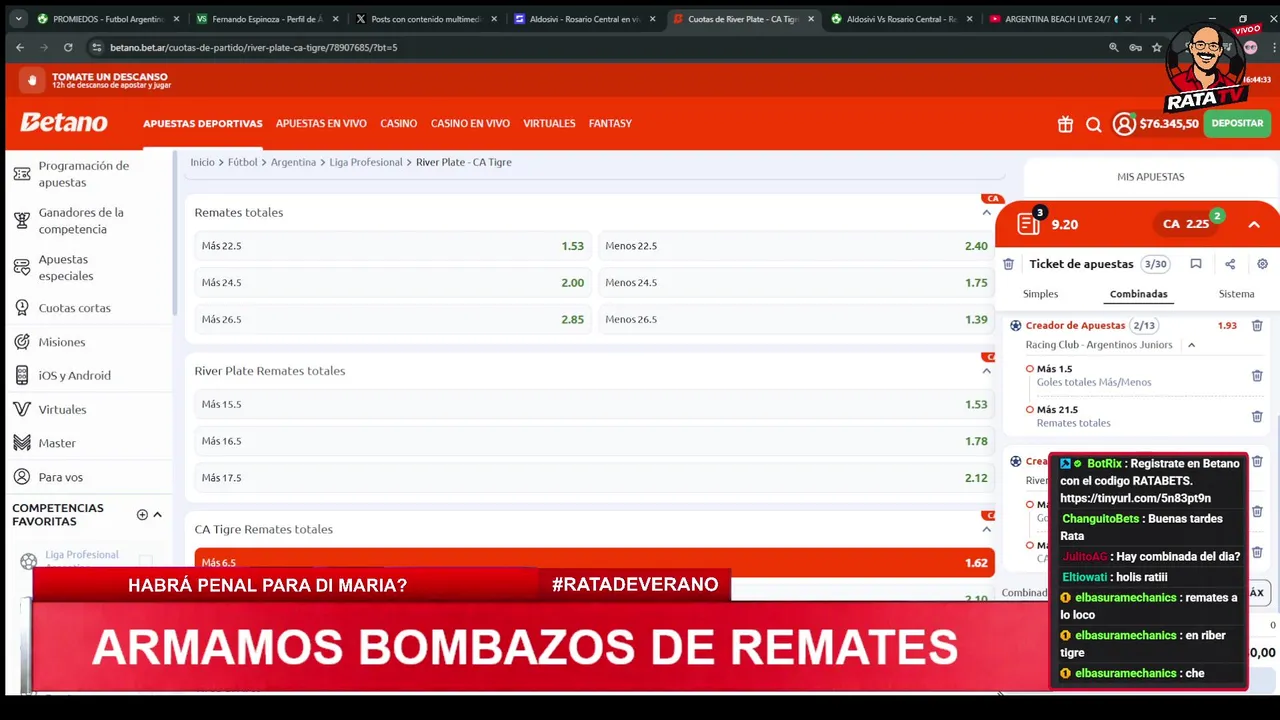The width and height of the screenshot is (1280, 720).
Task: Go back in browser history
Action: (x=20, y=47)
